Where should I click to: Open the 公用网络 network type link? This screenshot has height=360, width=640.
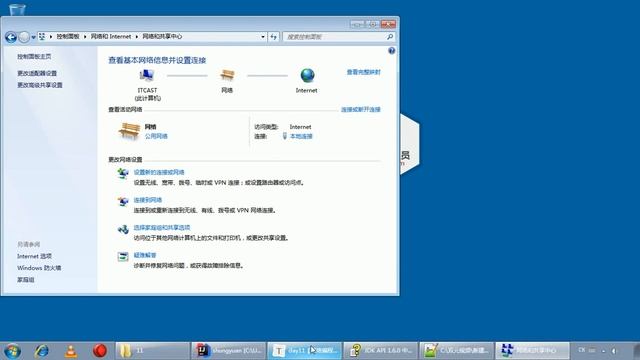pyautogui.click(x=156, y=136)
